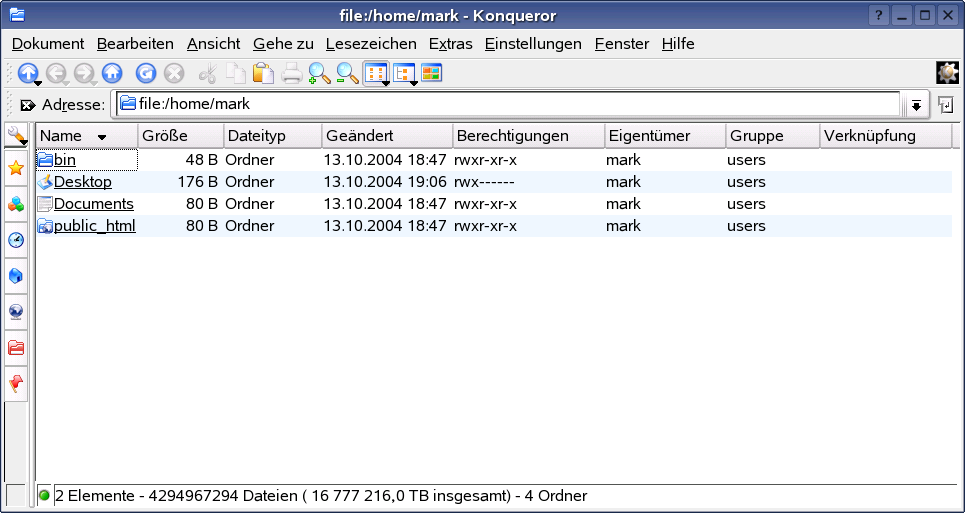965x513 pixels.
Task: Click the Back navigation arrow icon
Action: 57,74
